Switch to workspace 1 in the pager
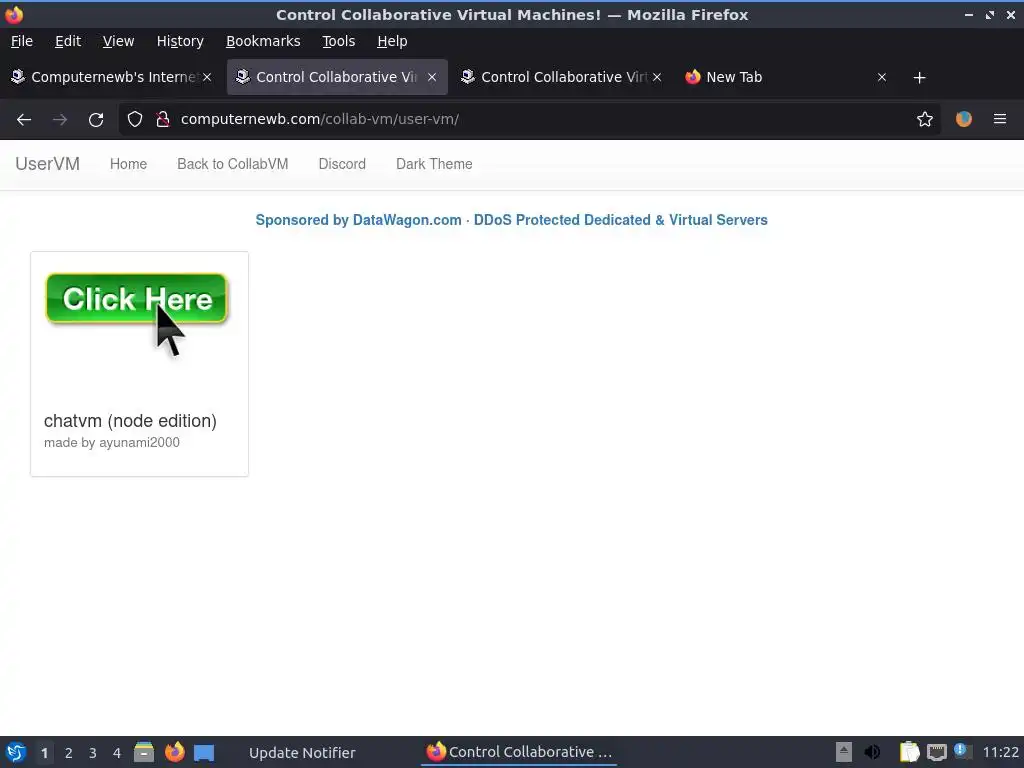Viewport: 1024px width, 768px height. tap(44, 753)
